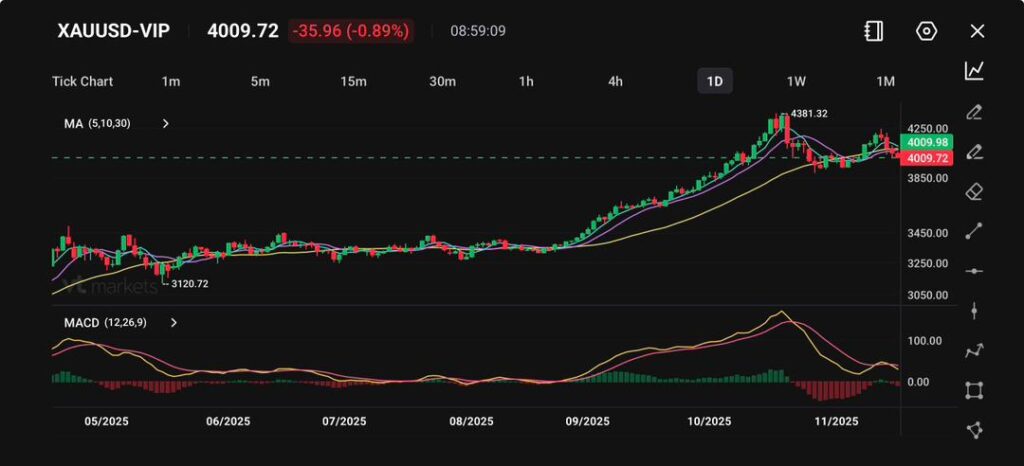The image size is (1024, 466).
Task: Select the vertical line tool
Action: [974, 311]
